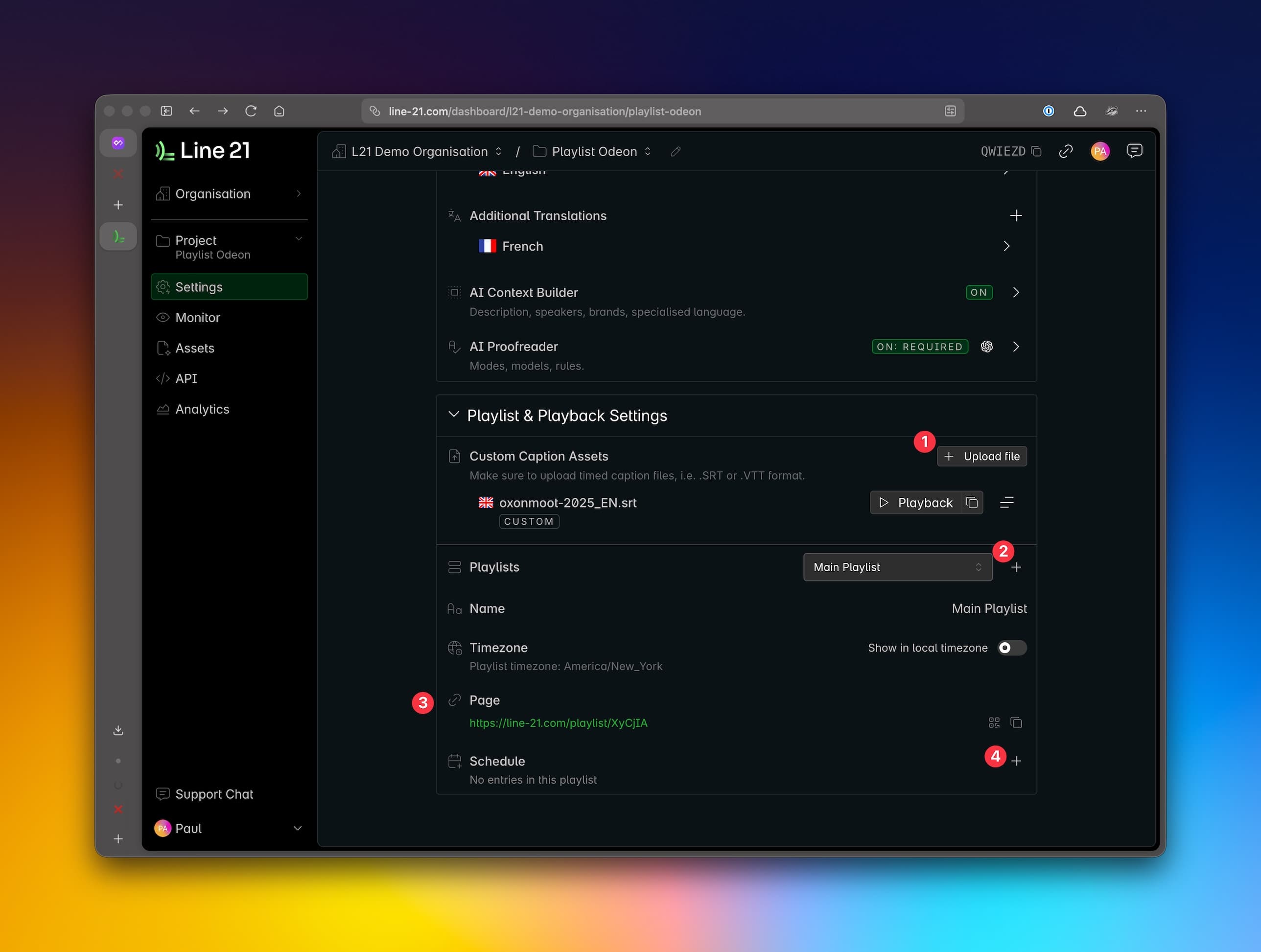Rename the Playlist Odeon project via pencil icon
Viewport: 1261px width, 952px height.
[675, 152]
